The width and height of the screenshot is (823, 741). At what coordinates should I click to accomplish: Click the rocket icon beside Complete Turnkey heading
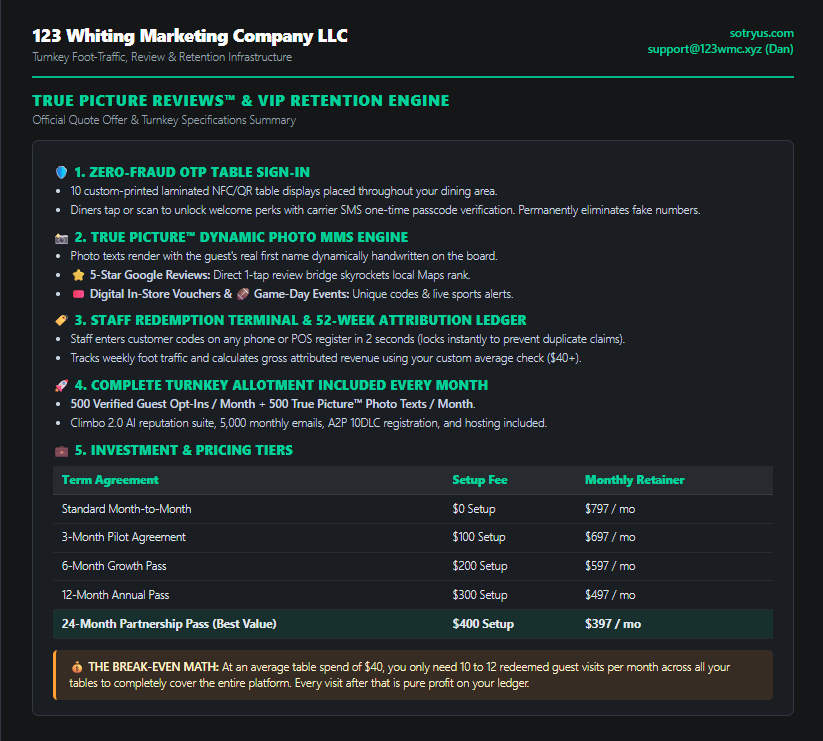[x=61, y=385]
